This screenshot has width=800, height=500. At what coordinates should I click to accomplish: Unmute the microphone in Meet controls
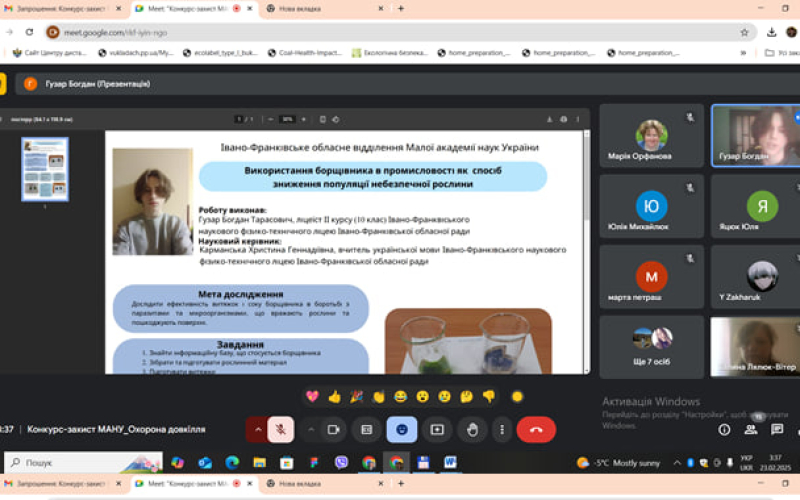tap(281, 430)
